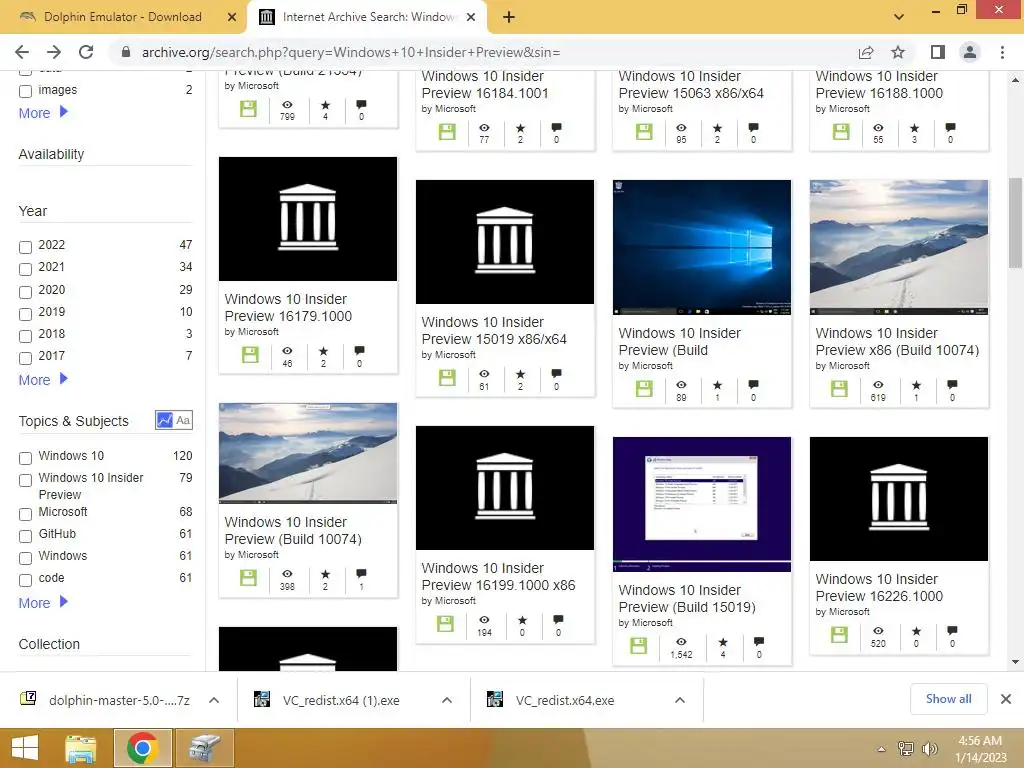Viewport: 1024px width, 768px height.
Task: Check the 2021 year filter
Action: (x=25, y=269)
